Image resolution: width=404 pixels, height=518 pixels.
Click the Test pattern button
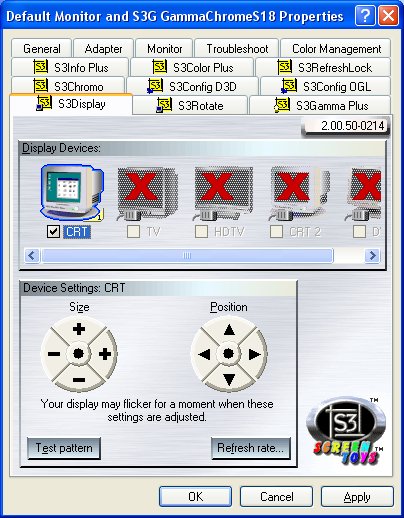pos(64,448)
